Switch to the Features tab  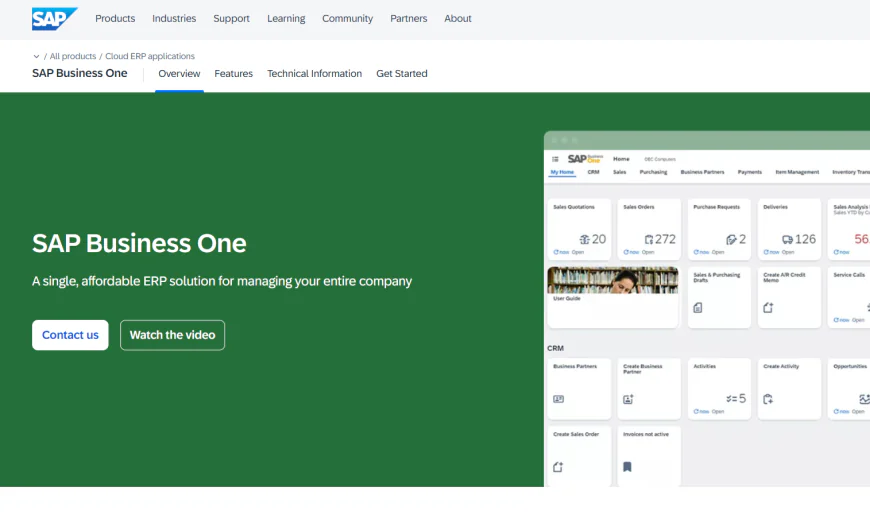tap(234, 74)
